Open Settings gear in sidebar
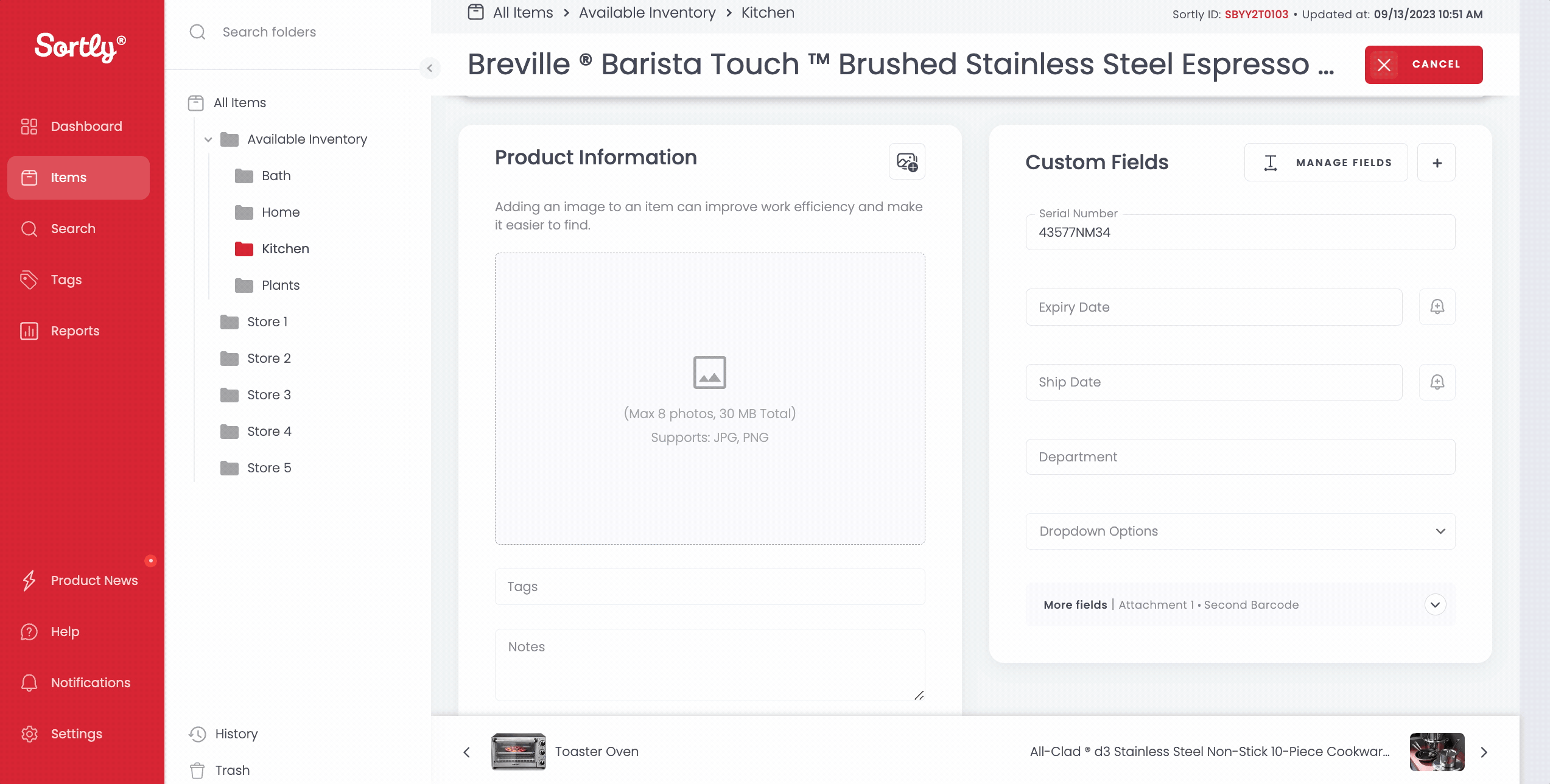The width and height of the screenshot is (1550, 784). [x=29, y=733]
